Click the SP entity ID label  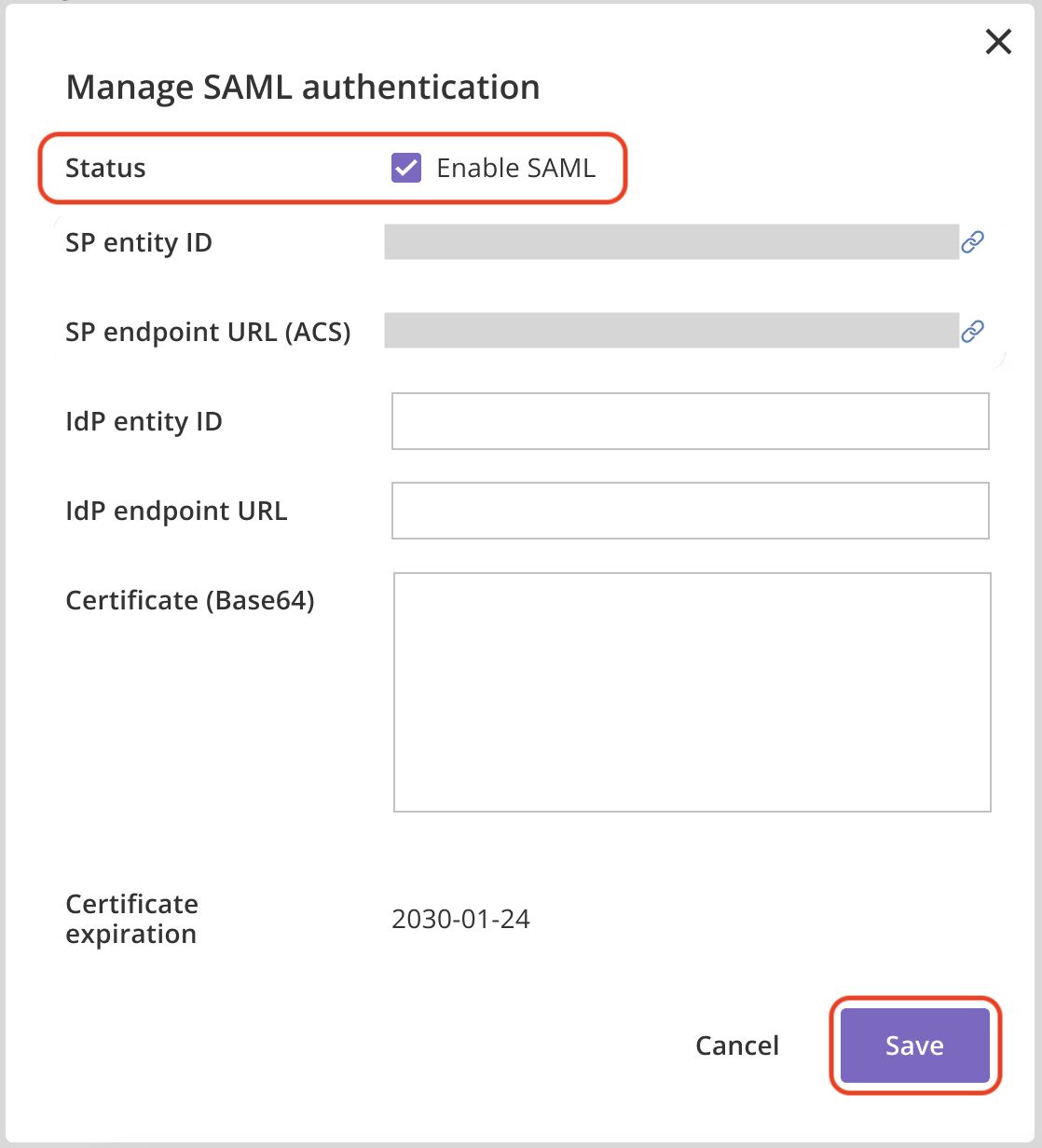(x=139, y=243)
